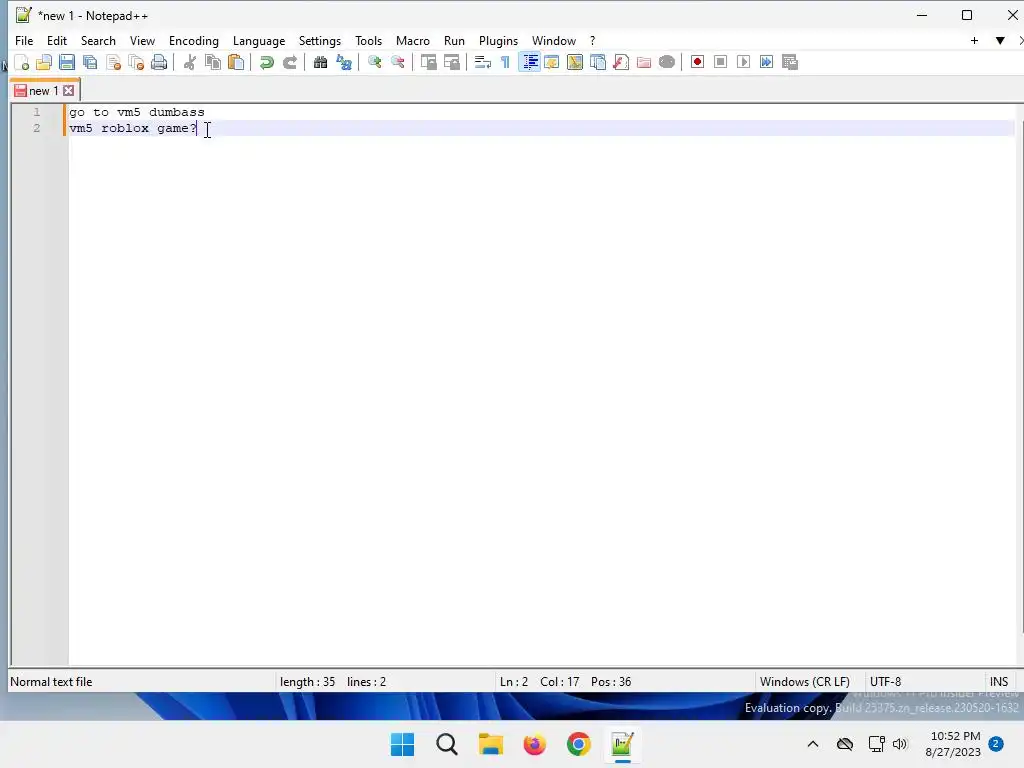1024x768 pixels.
Task: Click the Copy toolbar icon
Action: click(x=213, y=62)
